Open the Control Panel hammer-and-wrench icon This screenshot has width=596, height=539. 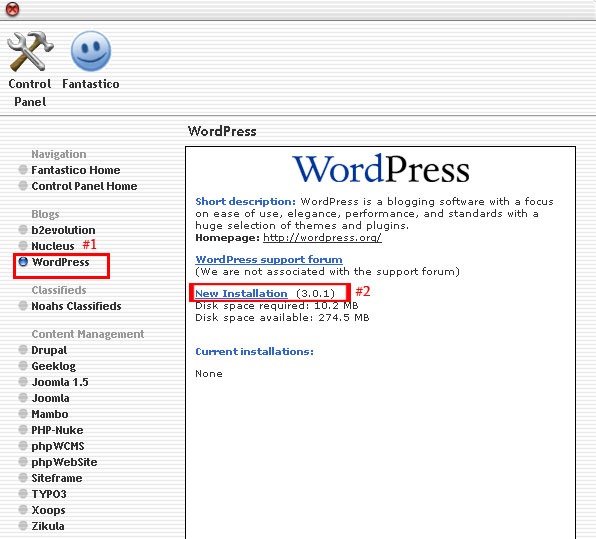(x=30, y=51)
